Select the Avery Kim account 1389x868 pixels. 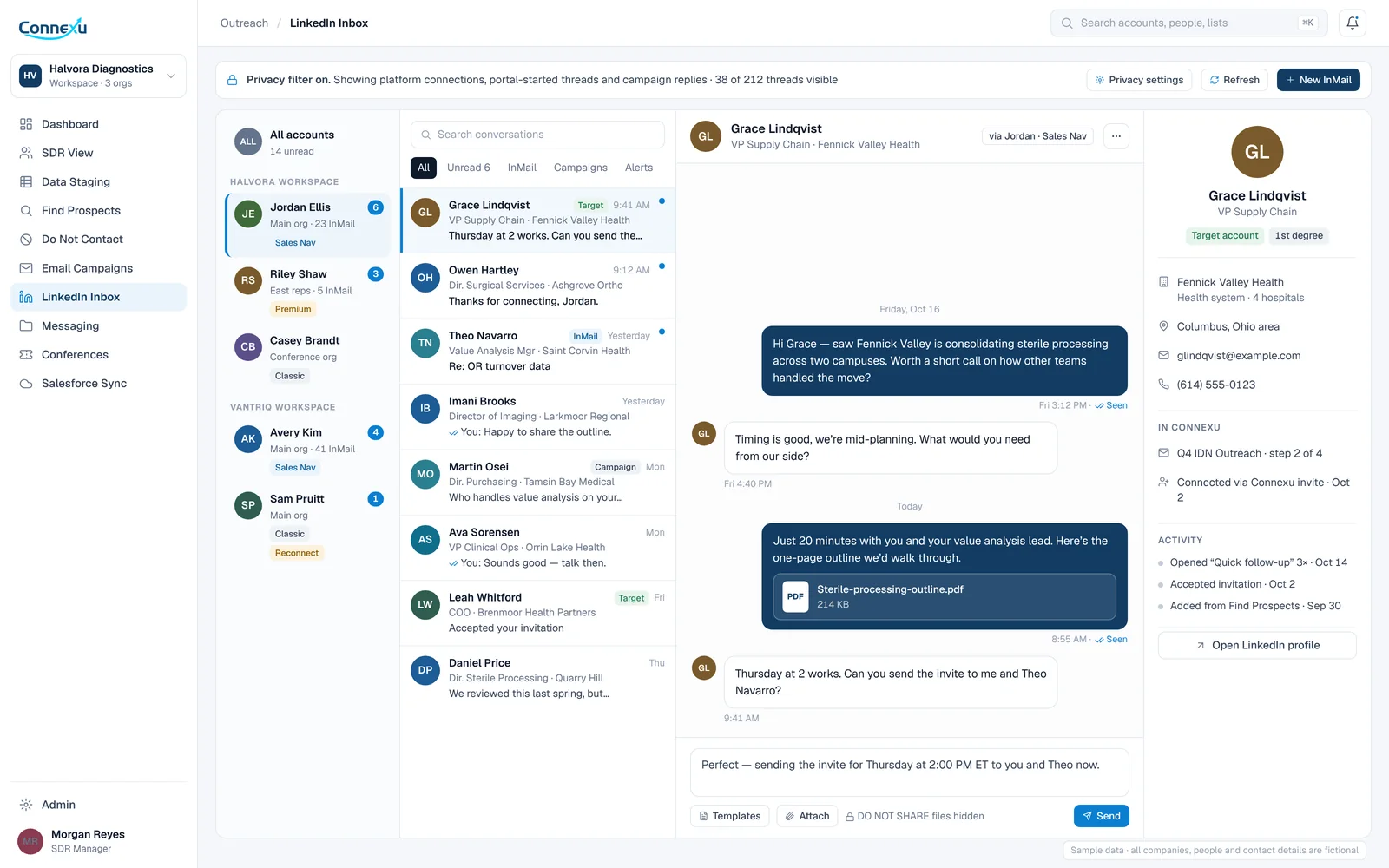(x=309, y=450)
